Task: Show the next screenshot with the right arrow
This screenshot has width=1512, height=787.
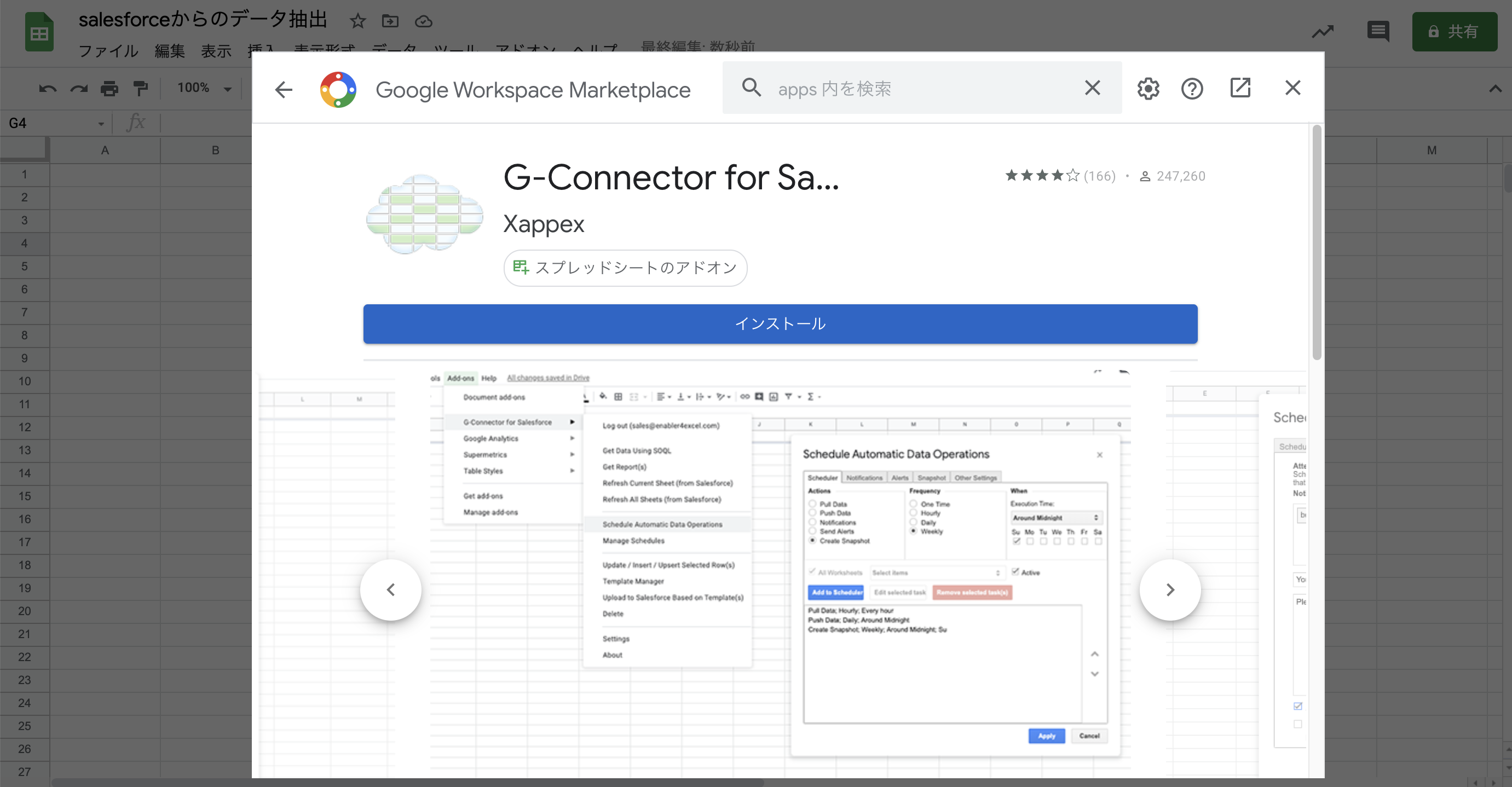Action: click(1169, 589)
